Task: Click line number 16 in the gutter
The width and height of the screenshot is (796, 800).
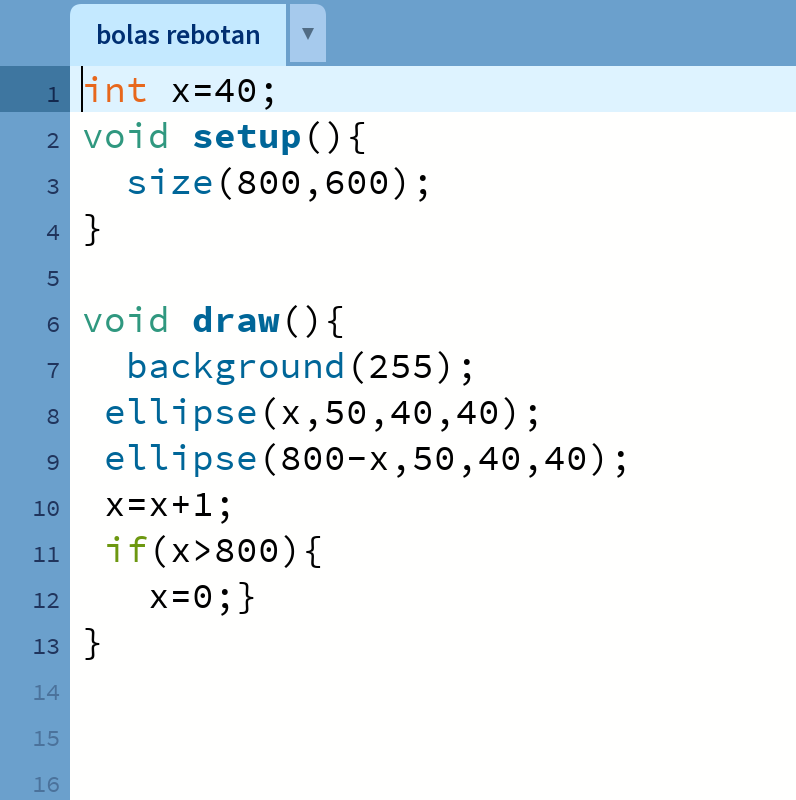Action: click(47, 784)
